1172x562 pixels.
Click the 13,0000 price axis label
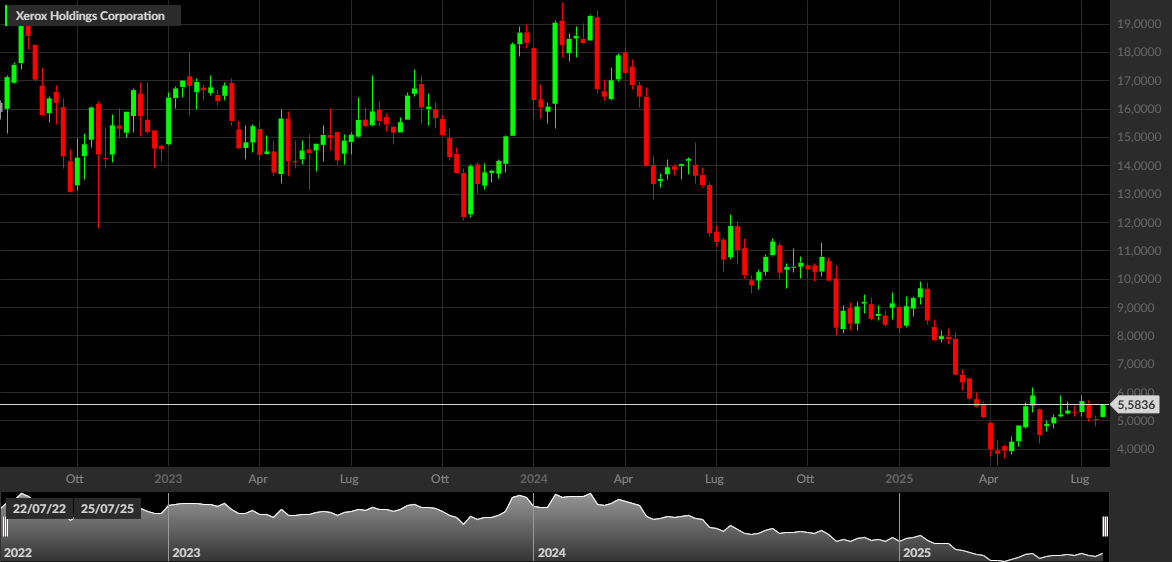pyautogui.click(x=1139, y=194)
